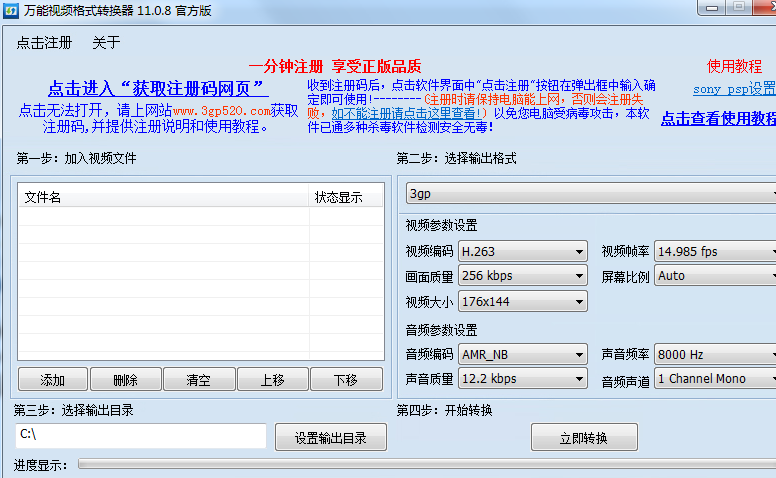776x478 pixels.
Task: Open the 3gp output format dropdown
Action: [x=591, y=193]
